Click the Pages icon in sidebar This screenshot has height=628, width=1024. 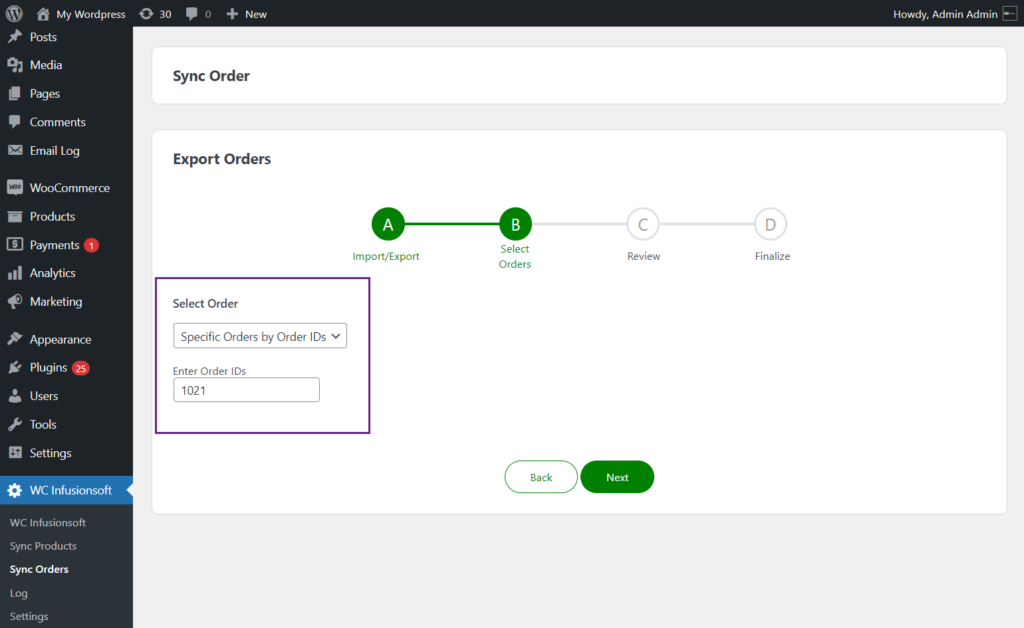pos(15,93)
